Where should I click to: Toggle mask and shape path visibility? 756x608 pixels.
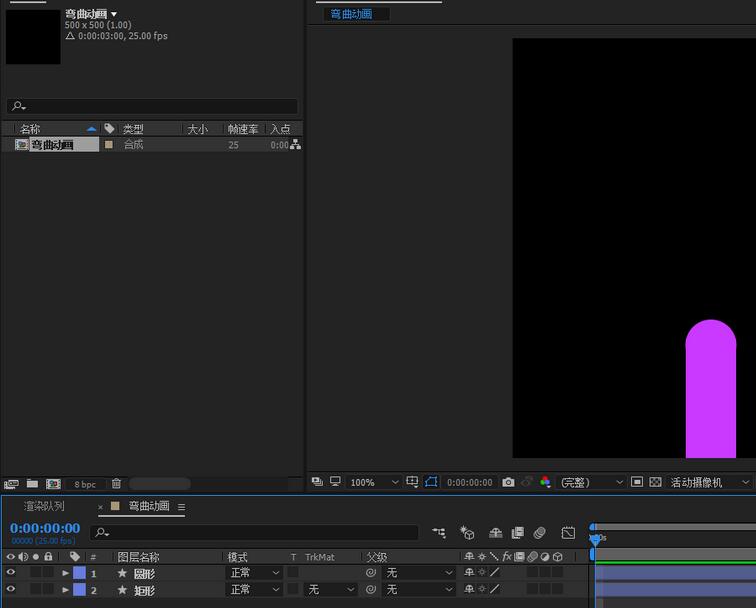431,482
